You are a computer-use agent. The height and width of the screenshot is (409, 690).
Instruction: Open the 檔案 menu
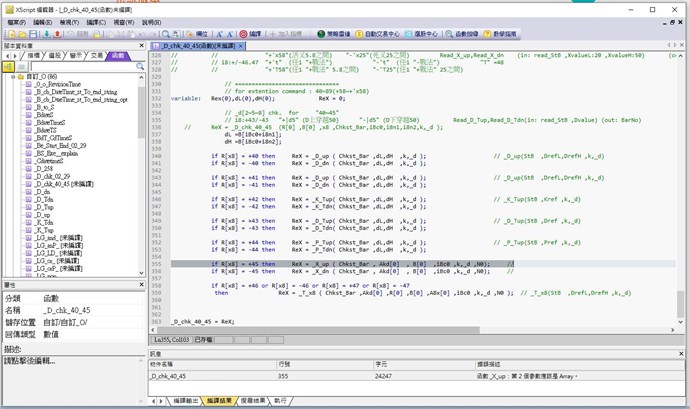(14, 20)
